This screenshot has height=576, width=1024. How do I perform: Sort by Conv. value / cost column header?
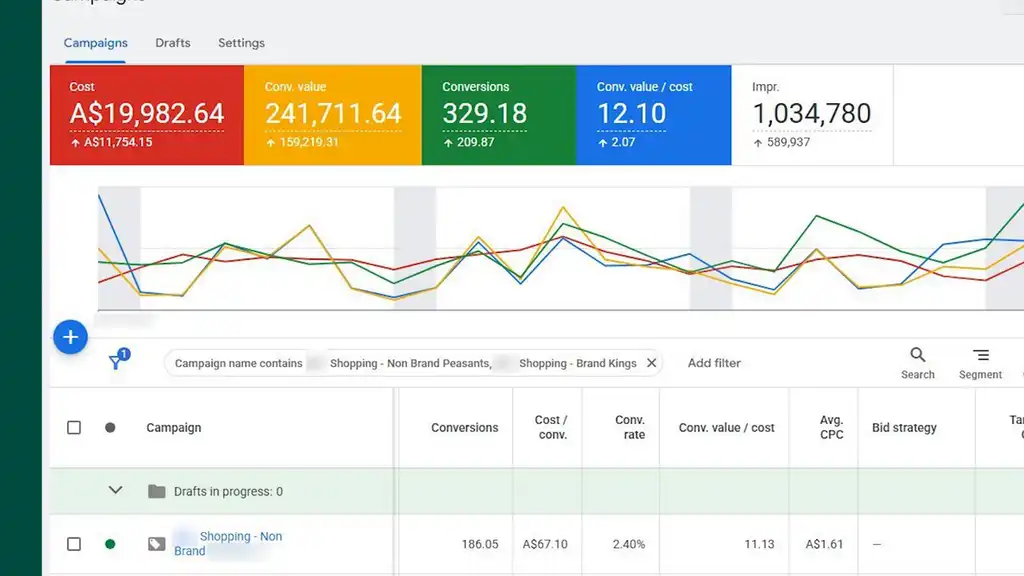pyautogui.click(x=726, y=428)
